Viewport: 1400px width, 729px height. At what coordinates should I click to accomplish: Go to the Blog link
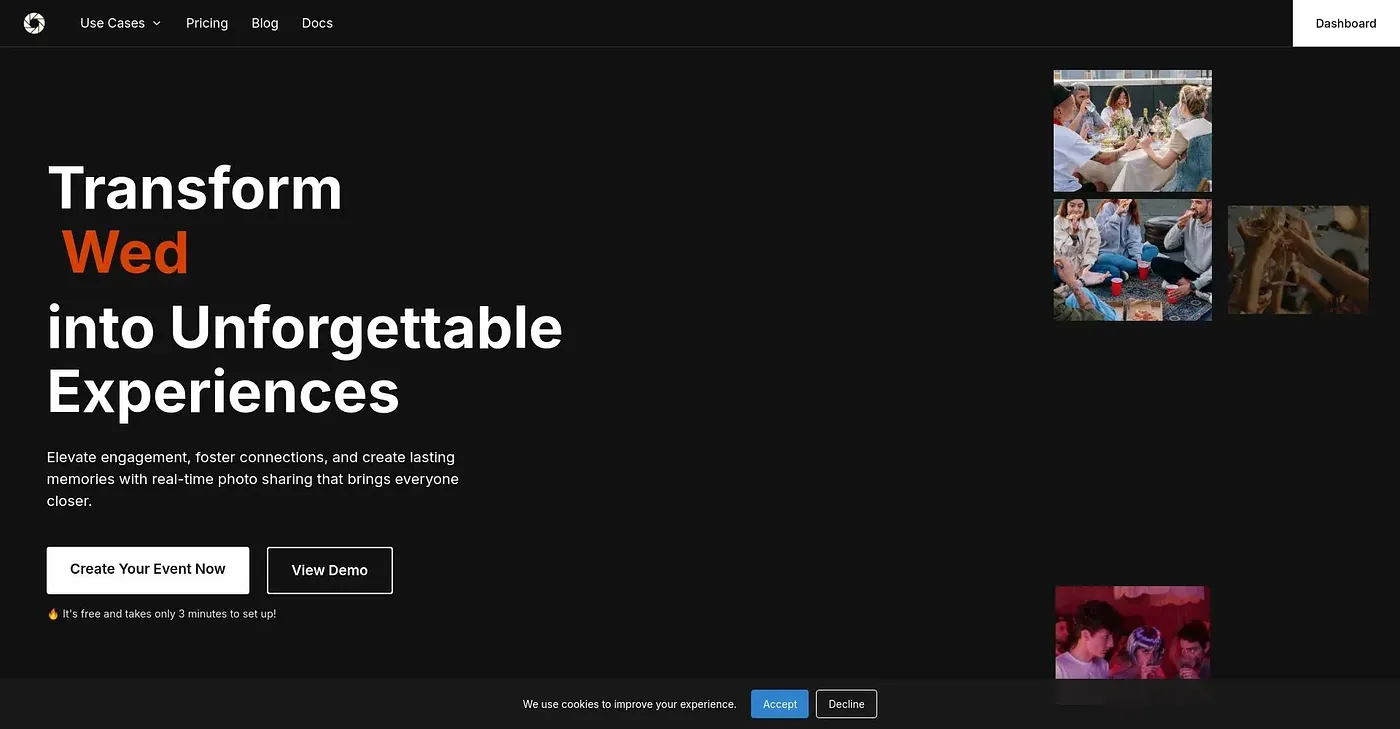pos(265,23)
